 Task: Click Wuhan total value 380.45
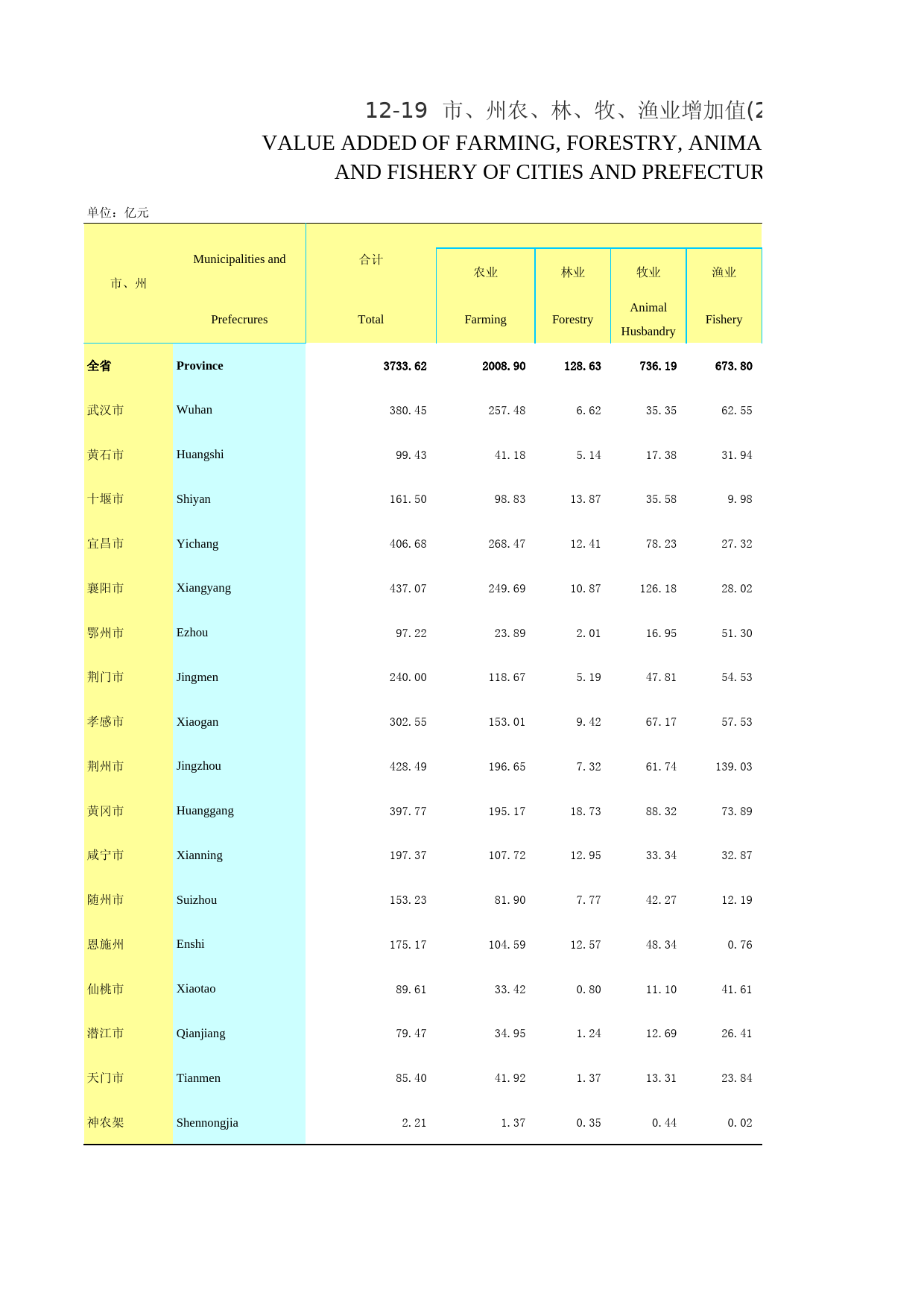(x=408, y=411)
